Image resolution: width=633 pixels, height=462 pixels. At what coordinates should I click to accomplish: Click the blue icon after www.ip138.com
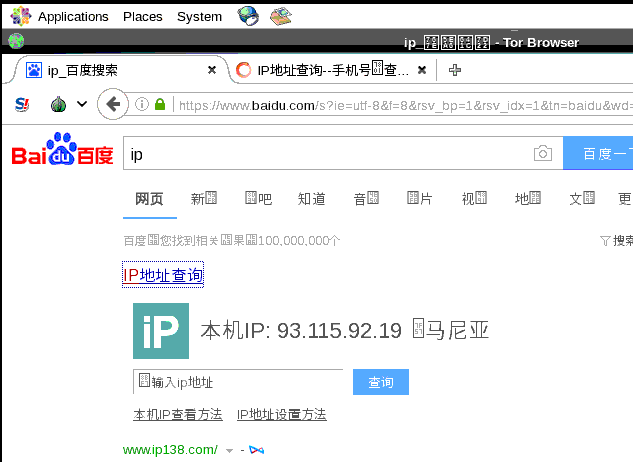pyautogui.click(x=257, y=450)
